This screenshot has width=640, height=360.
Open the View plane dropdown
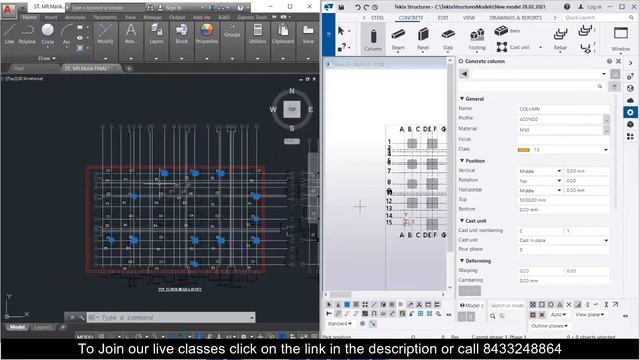click(x=589, y=315)
